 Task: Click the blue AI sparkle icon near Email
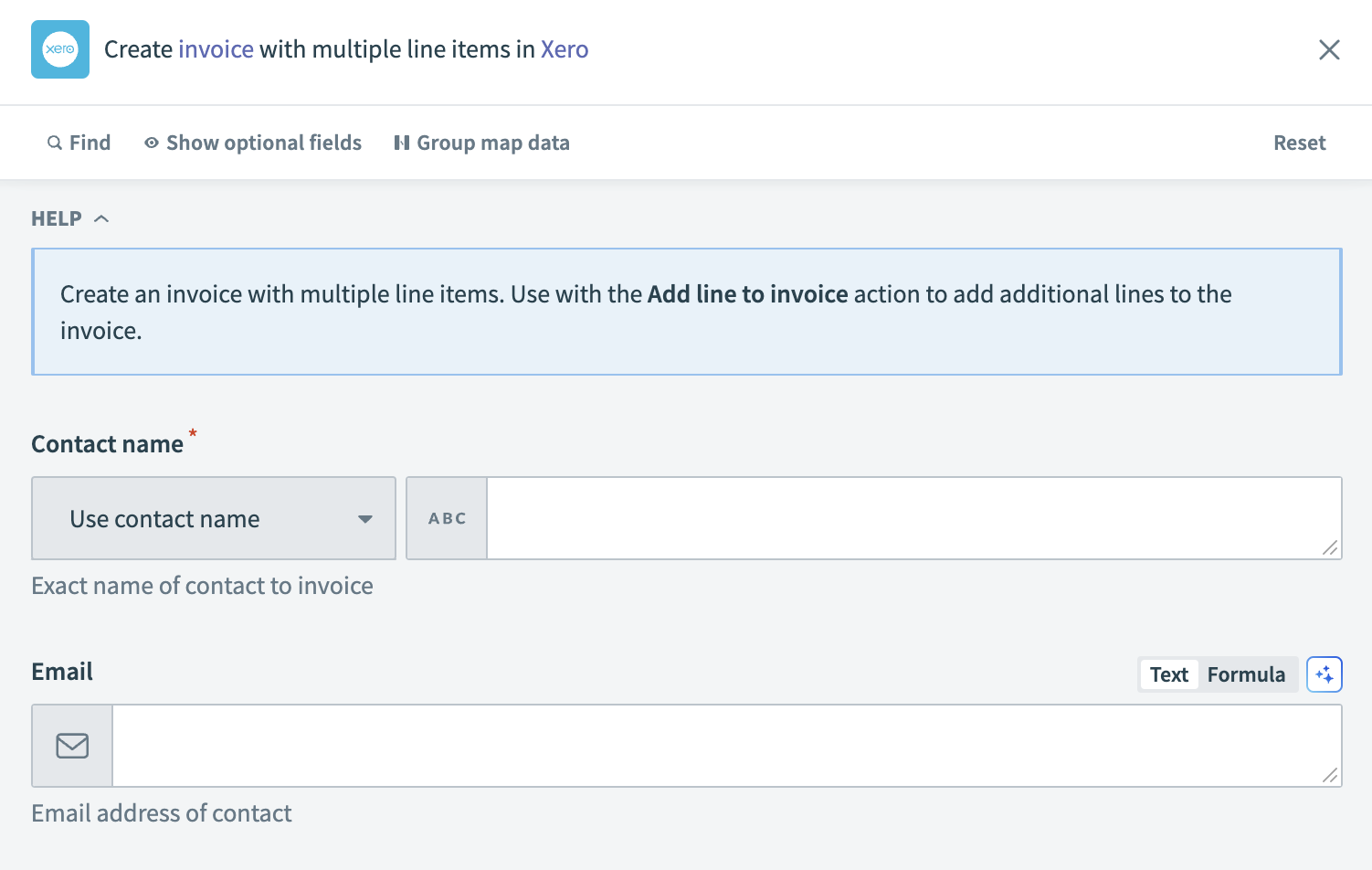point(1325,674)
